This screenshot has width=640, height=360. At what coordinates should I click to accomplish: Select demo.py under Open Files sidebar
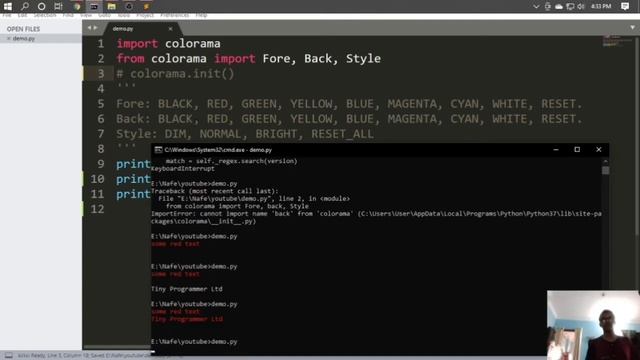coord(24,38)
